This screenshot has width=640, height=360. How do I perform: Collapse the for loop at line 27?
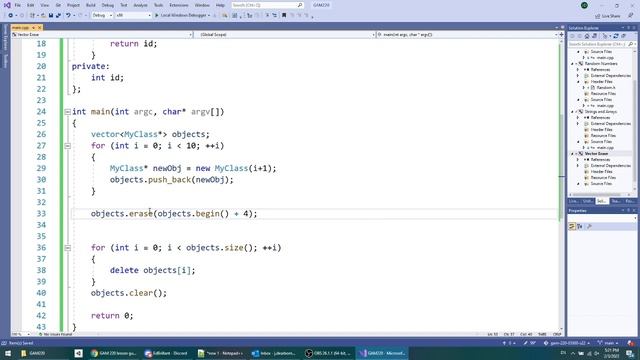pyautogui.click(x=68, y=146)
